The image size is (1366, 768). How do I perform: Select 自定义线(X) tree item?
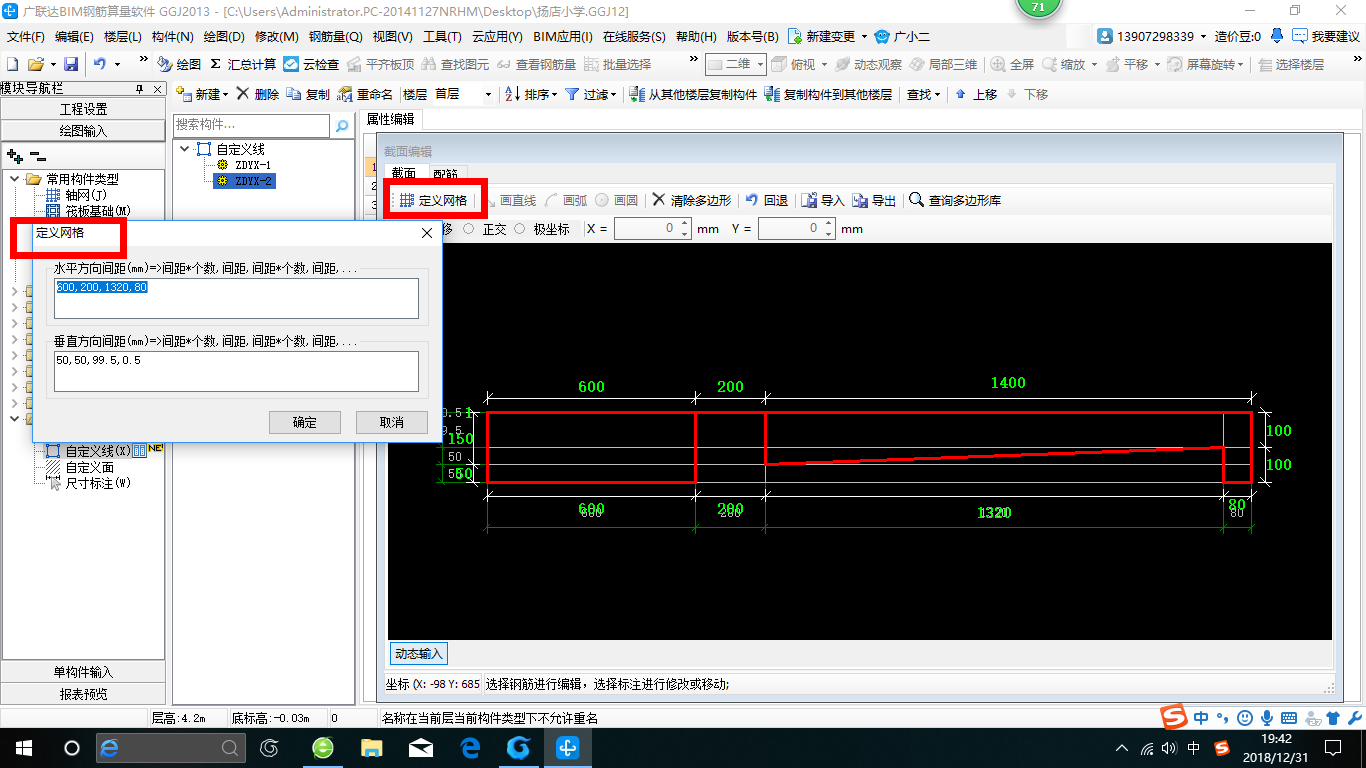coord(97,451)
